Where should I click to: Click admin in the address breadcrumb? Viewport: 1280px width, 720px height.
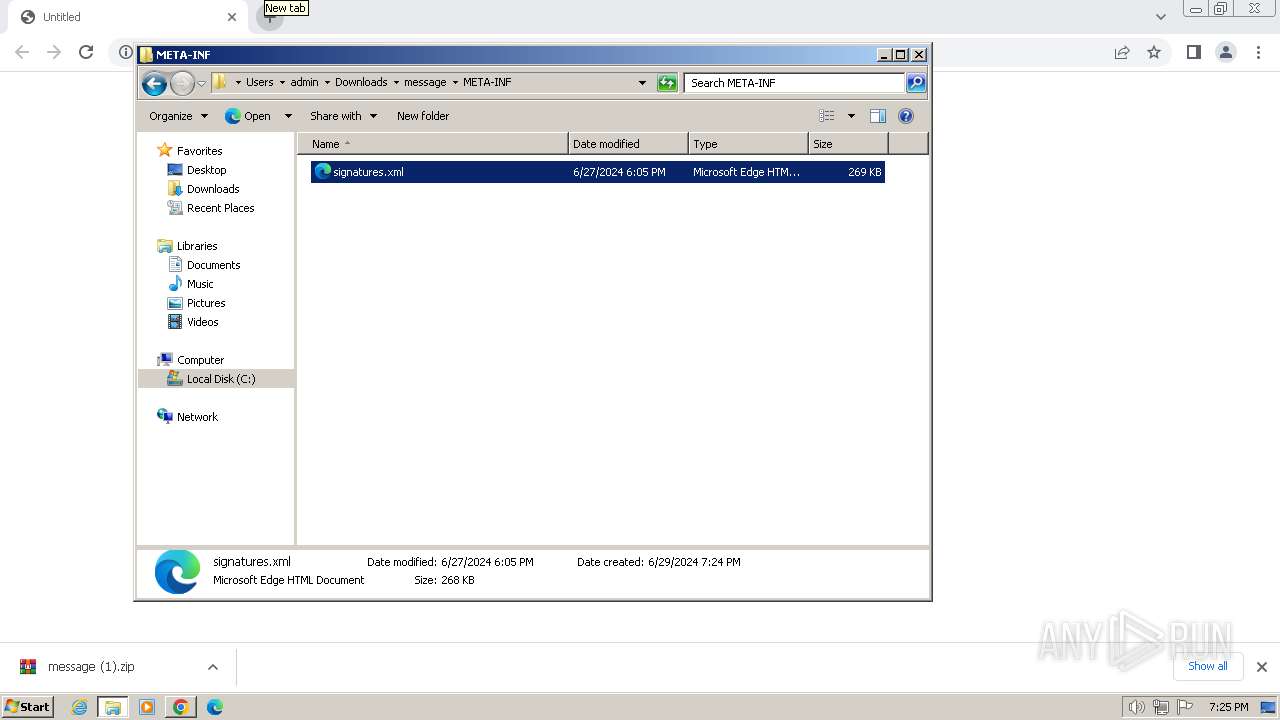point(304,82)
